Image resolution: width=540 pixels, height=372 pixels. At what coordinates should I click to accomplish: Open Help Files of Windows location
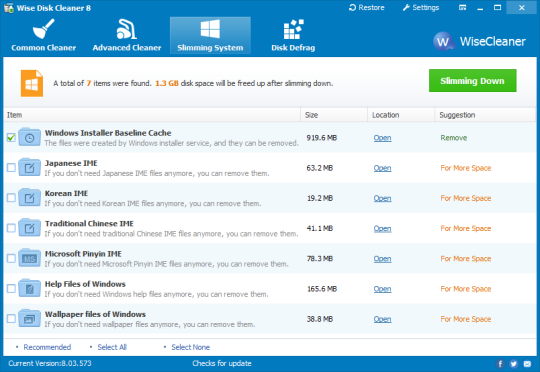(x=382, y=289)
